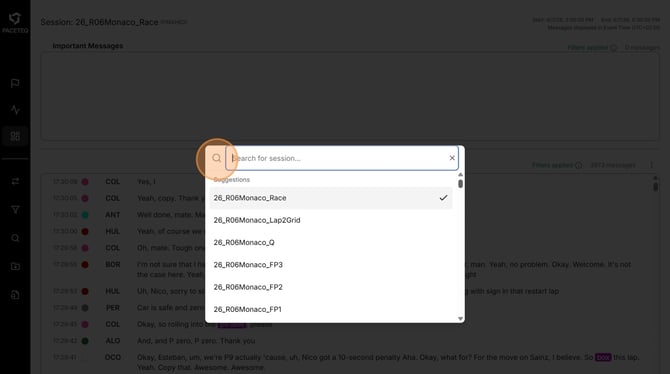
Task: Open the filter funnel icon in the sidebar
Action: pos(15,209)
